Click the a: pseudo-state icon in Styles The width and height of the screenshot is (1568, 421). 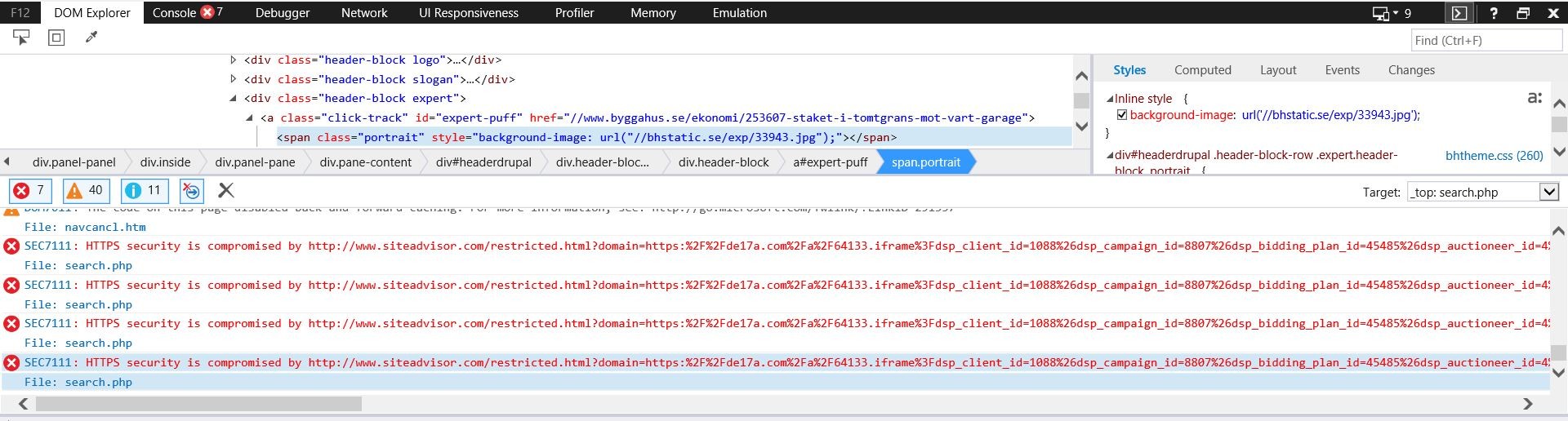click(1535, 98)
